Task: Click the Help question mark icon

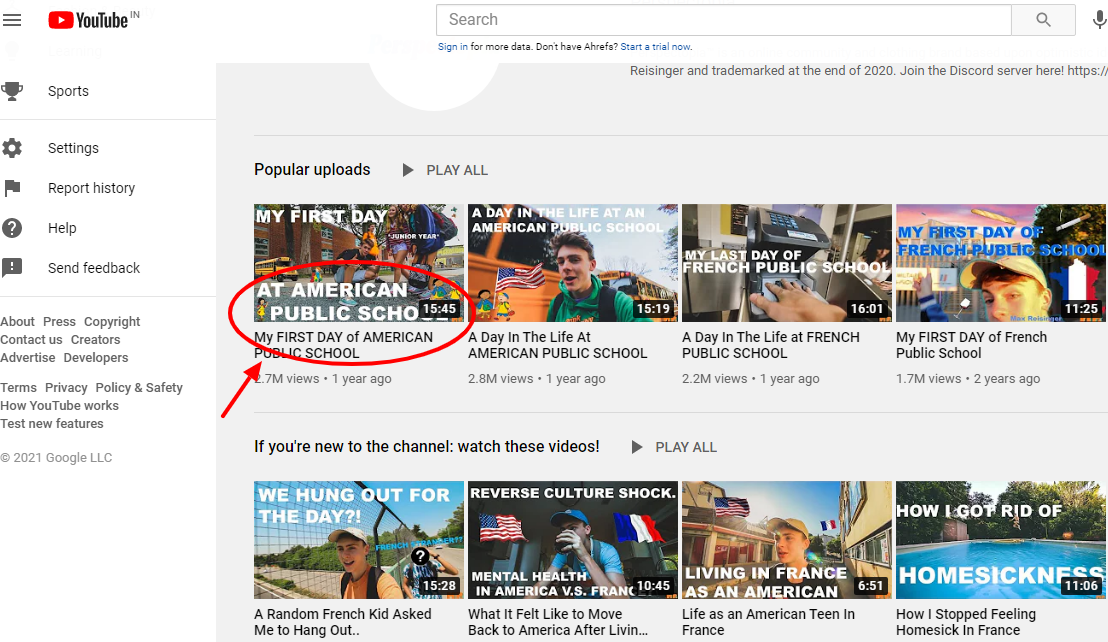Action: [12, 228]
